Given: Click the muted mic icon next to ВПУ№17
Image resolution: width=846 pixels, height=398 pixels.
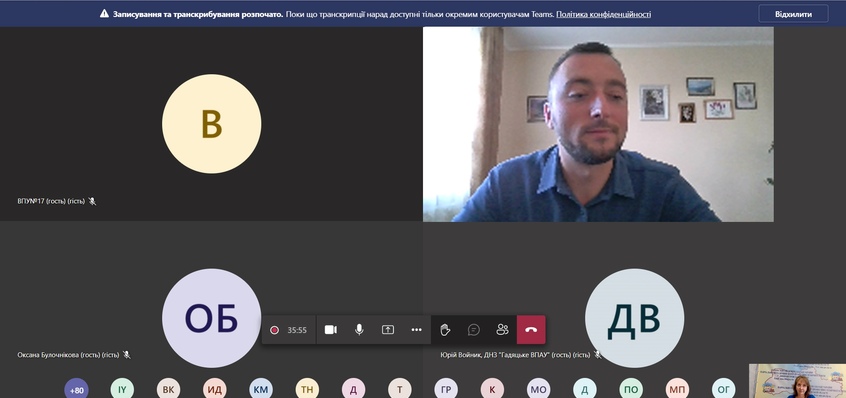Looking at the screenshot, I should pyautogui.click(x=92, y=201).
